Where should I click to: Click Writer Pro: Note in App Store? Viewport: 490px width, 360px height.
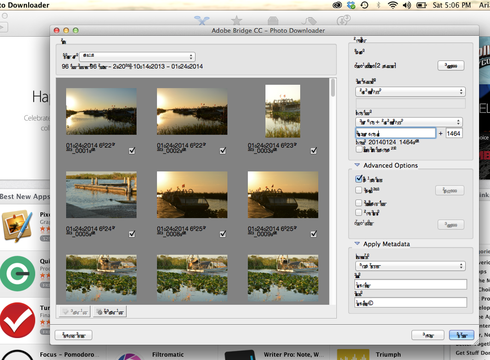click(x=294, y=354)
